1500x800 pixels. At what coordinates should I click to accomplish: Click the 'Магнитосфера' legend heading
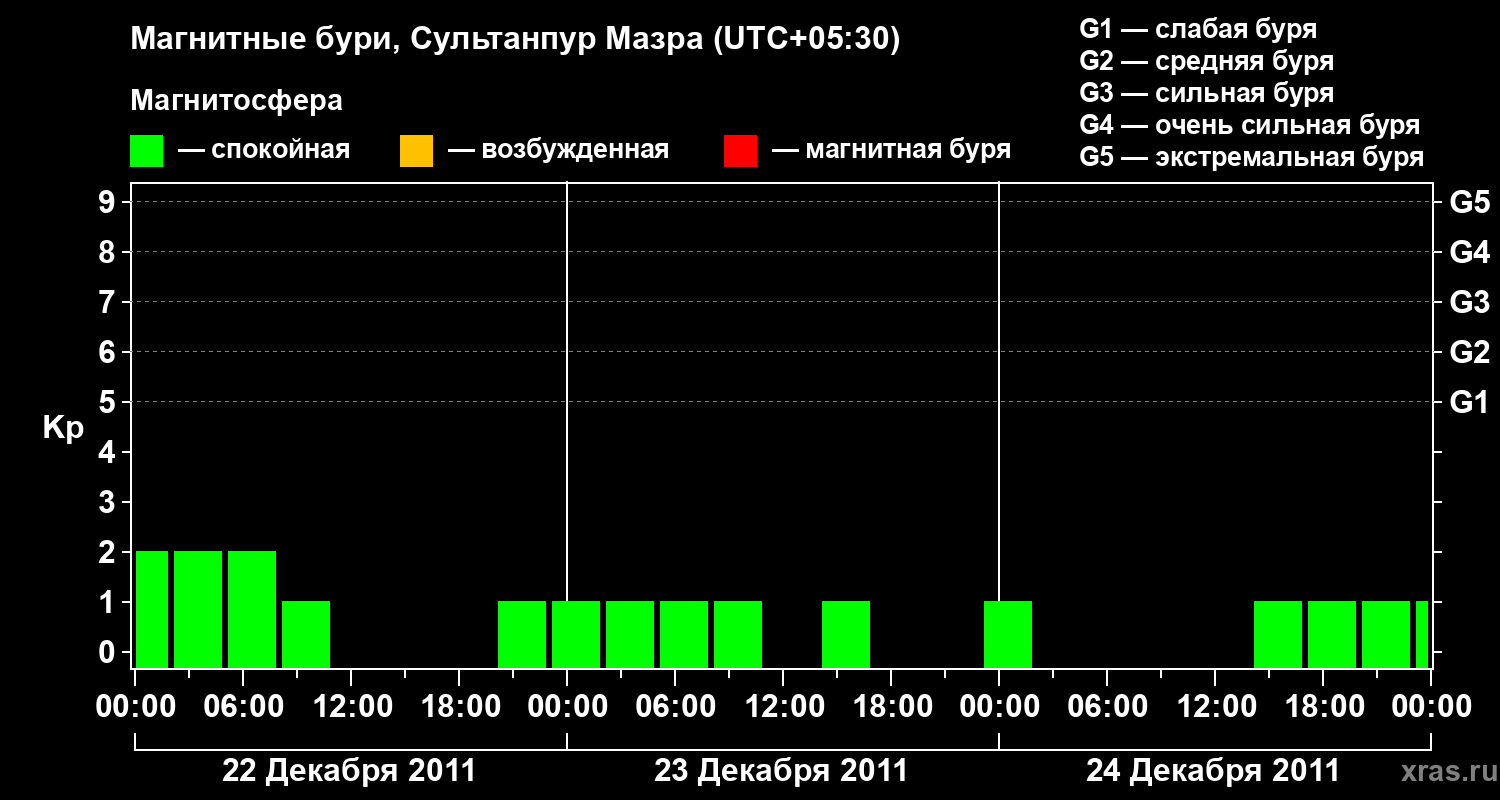236,101
